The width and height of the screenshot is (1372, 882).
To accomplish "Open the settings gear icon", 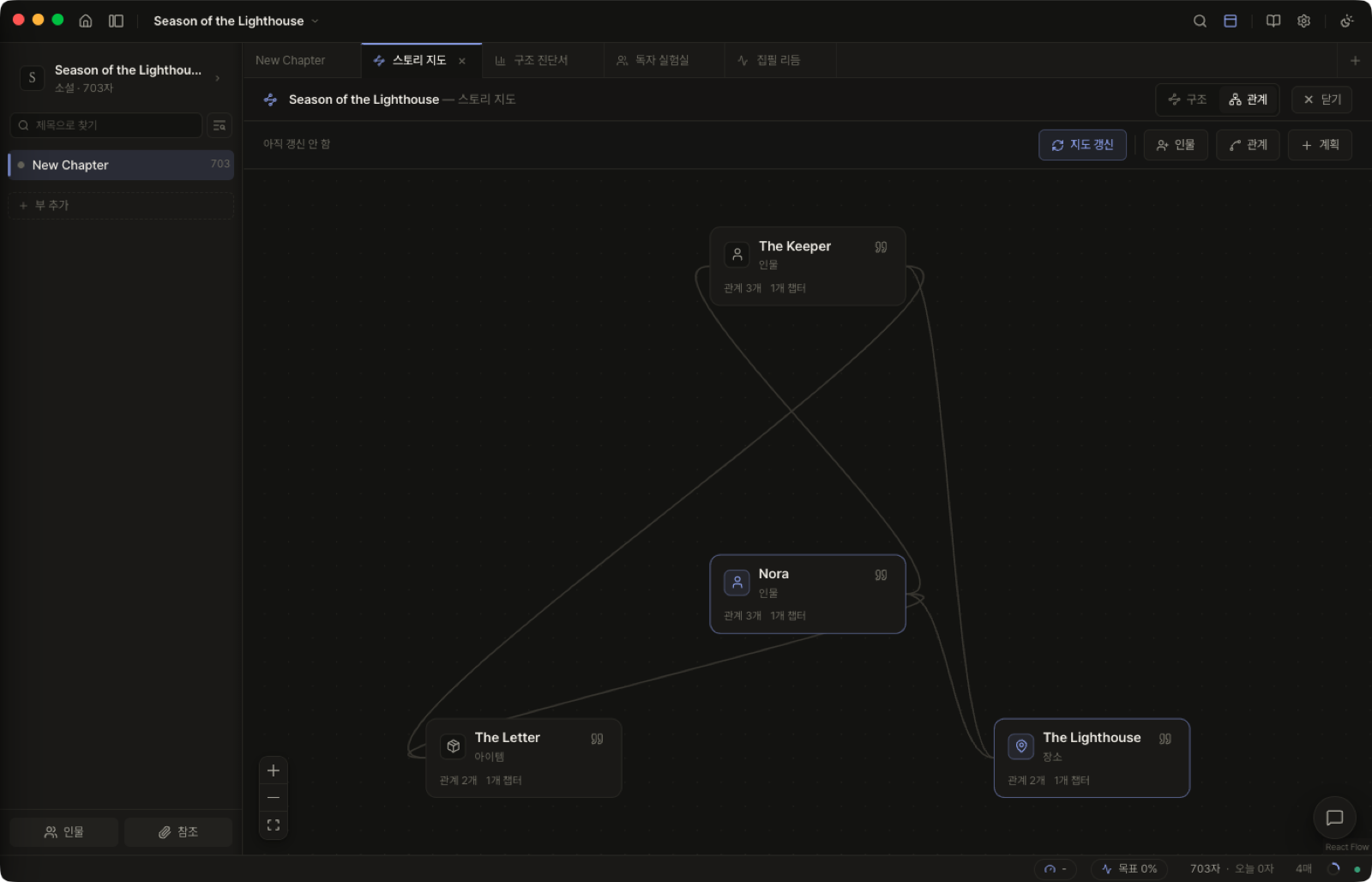I will [1303, 21].
